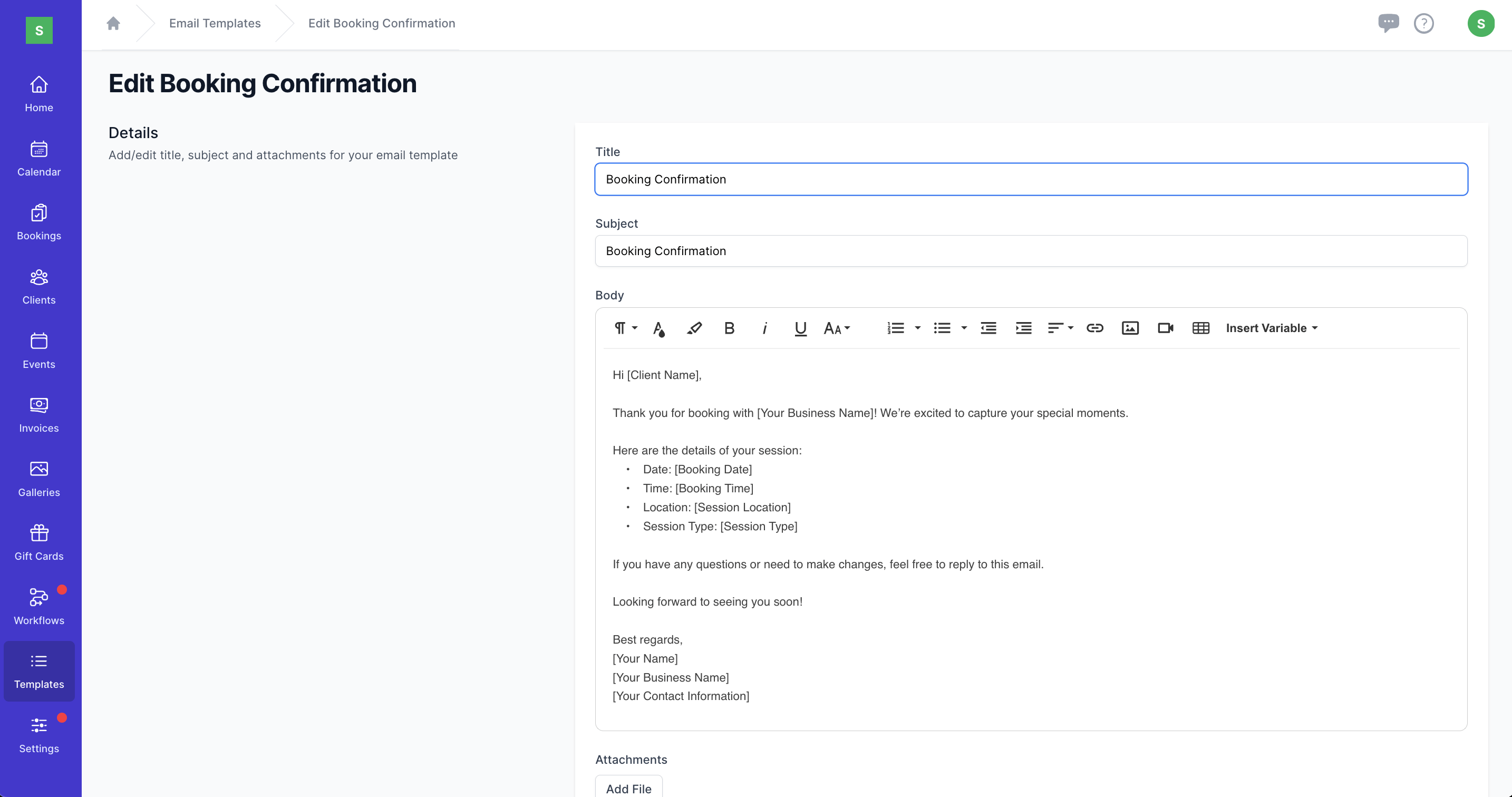Go to Bookings in sidebar
The image size is (1512, 797).
(38, 222)
